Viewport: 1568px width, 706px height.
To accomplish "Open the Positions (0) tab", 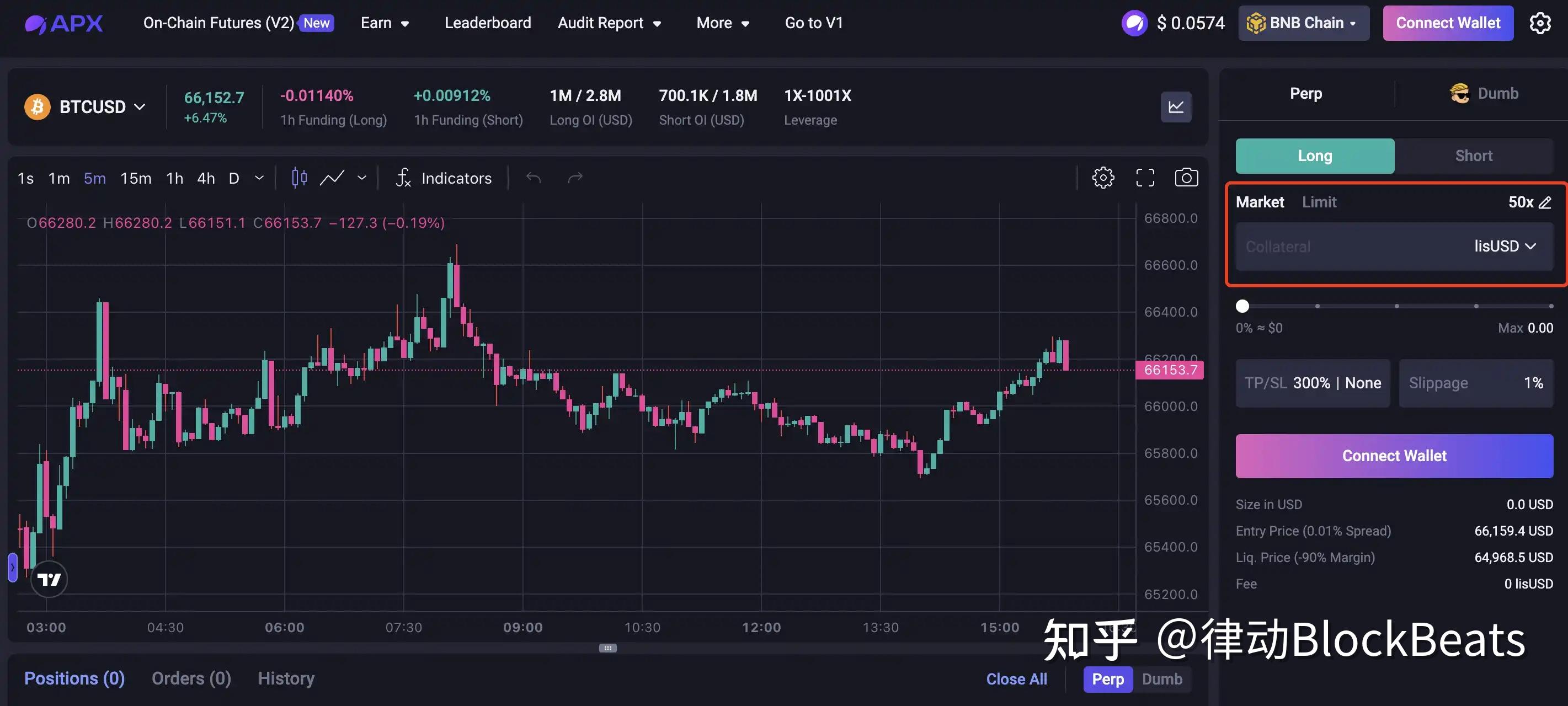I will coord(74,678).
